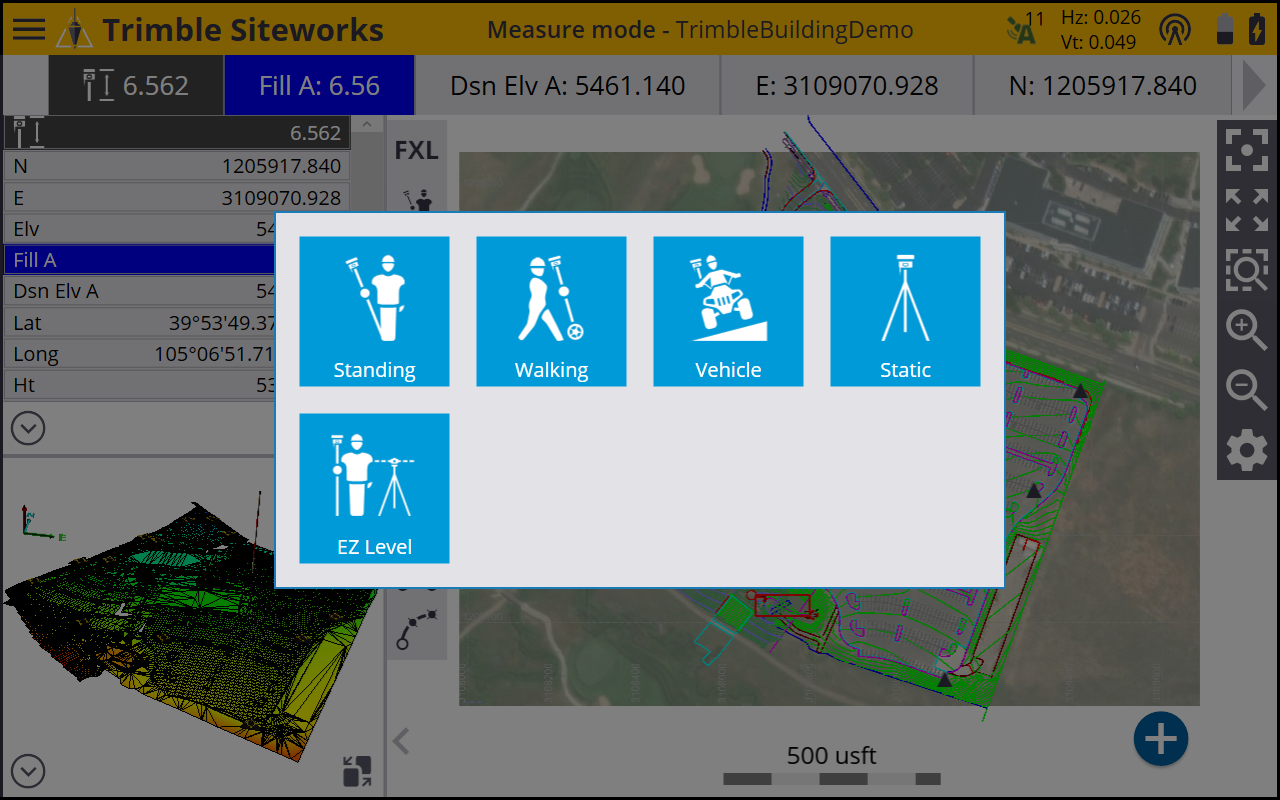This screenshot has height=800, width=1280.
Task: Click the info panel scroll-up arrow
Action: [x=366, y=125]
